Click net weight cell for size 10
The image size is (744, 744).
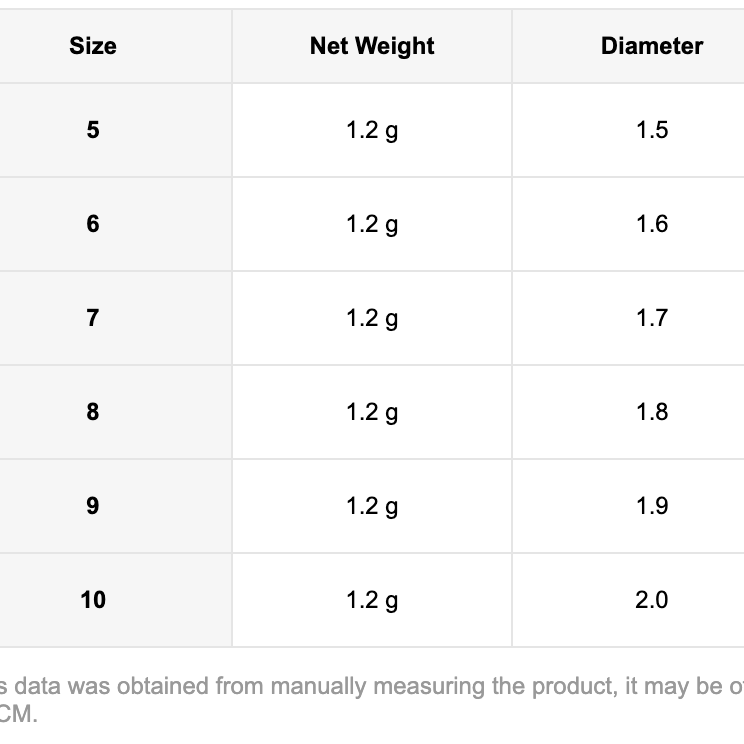(372, 600)
